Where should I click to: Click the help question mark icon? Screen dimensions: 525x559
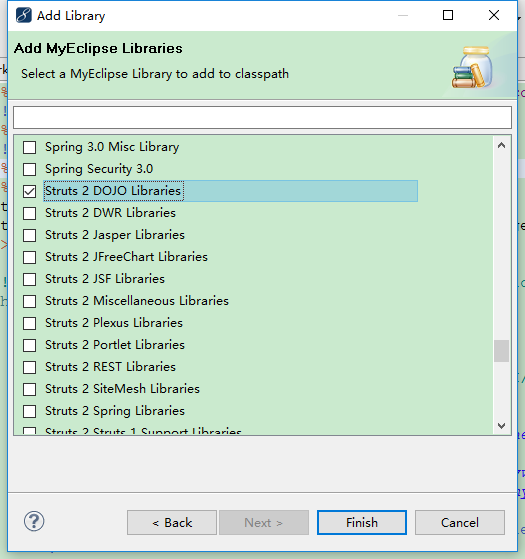point(34,522)
